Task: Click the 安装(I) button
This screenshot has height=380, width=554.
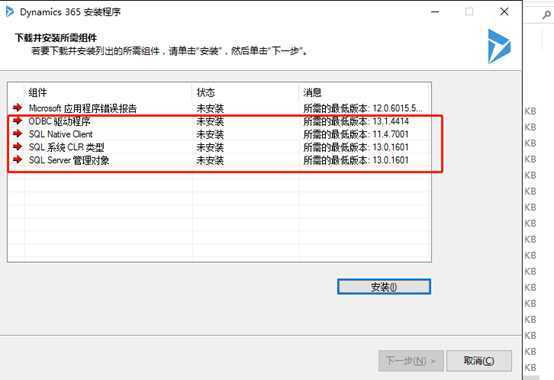Action: (x=384, y=286)
